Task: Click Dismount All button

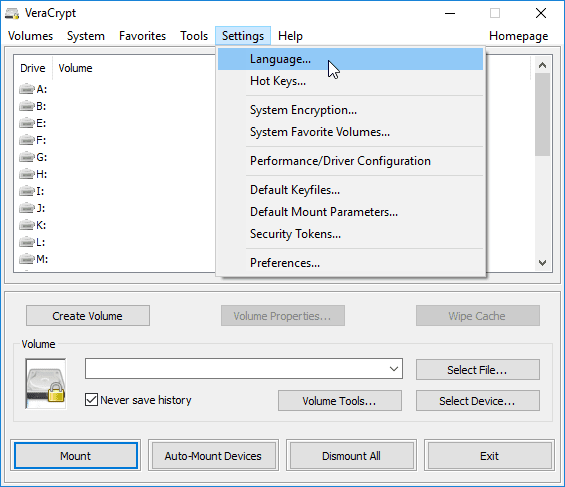Action: (351, 456)
